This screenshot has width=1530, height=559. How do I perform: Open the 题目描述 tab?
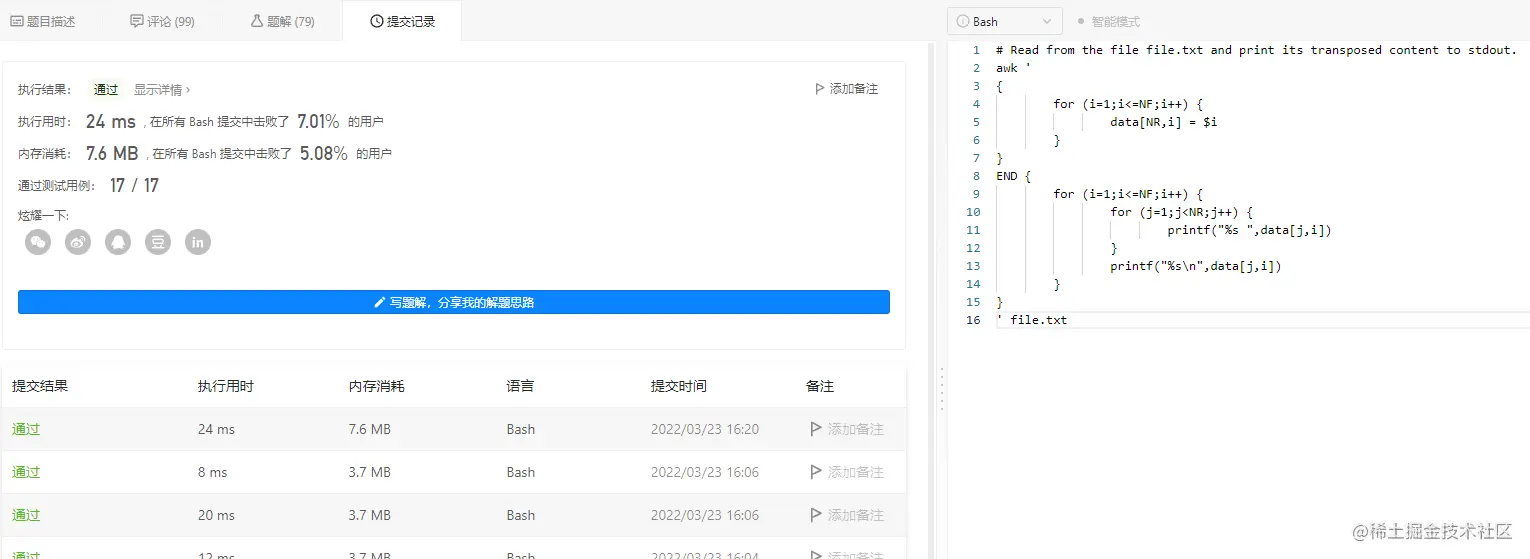(43, 21)
